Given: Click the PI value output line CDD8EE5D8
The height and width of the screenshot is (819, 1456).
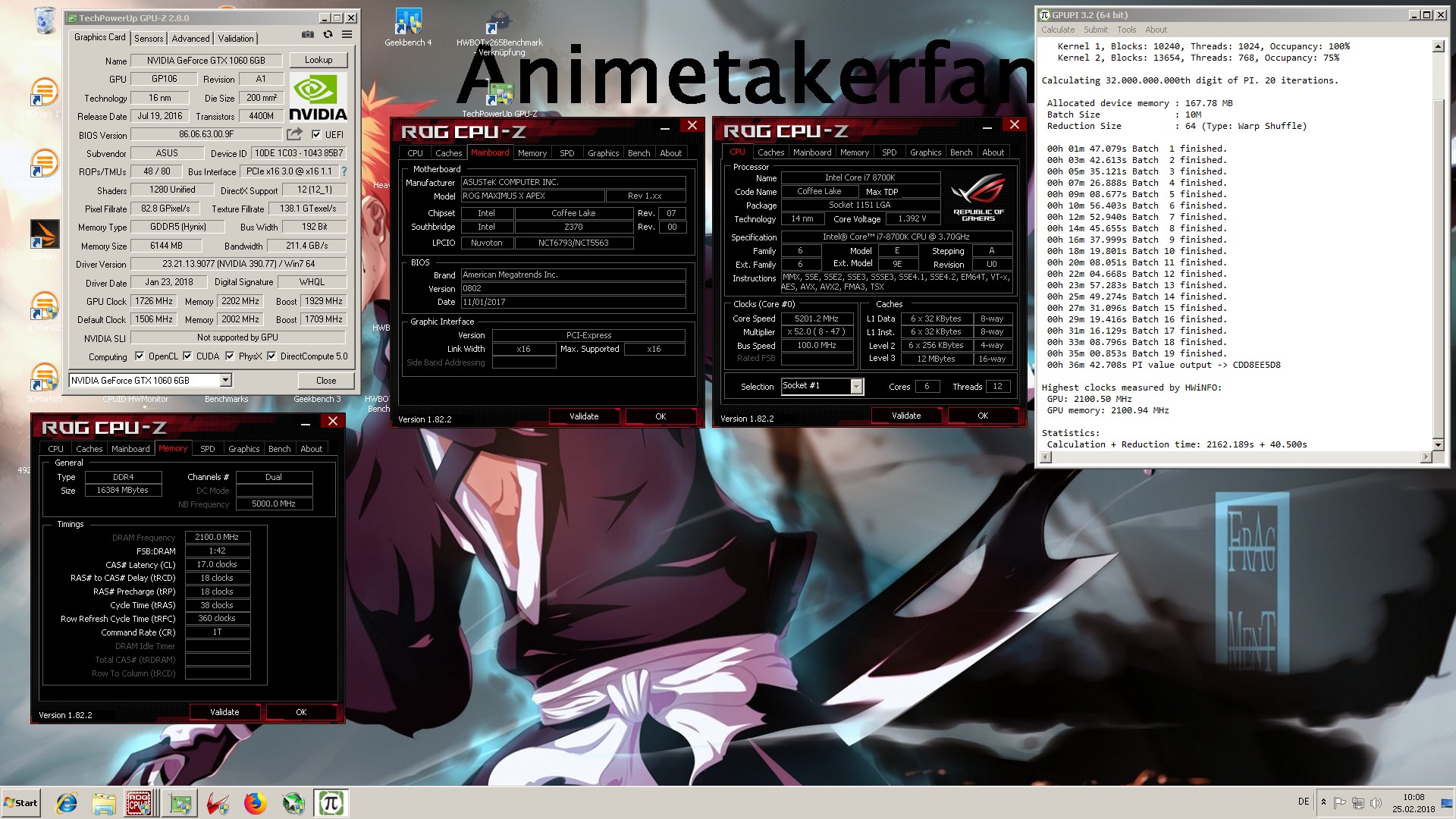Looking at the screenshot, I should [1163, 365].
